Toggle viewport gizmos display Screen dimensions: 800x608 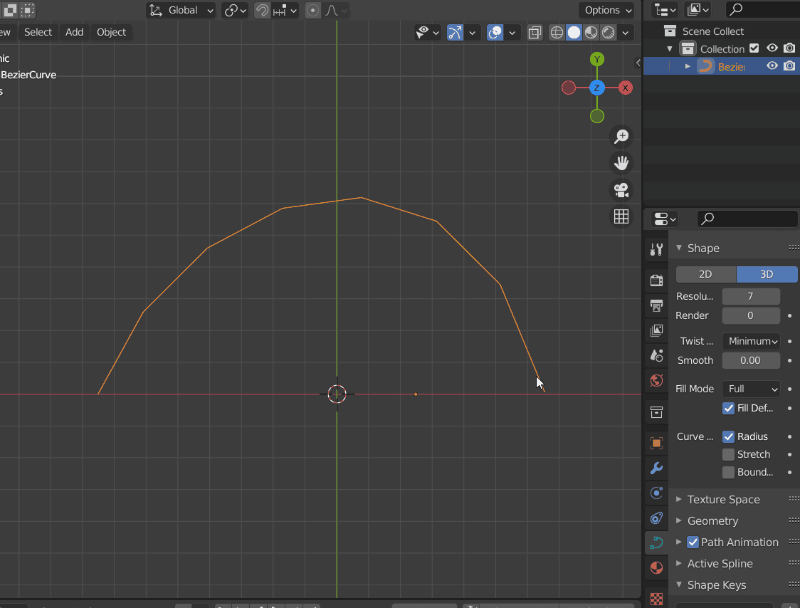tap(455, 33)
